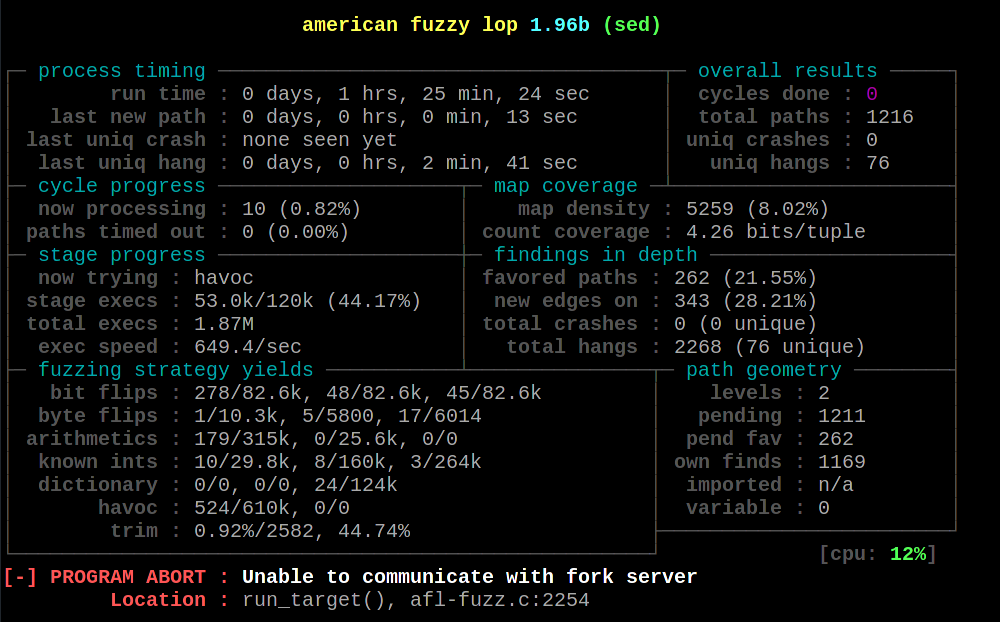Click paths timed out value '0 (0.00%)'
The width and height of the screenshot is (1000, 622).
pyautogui.click(x=296, y=232)
